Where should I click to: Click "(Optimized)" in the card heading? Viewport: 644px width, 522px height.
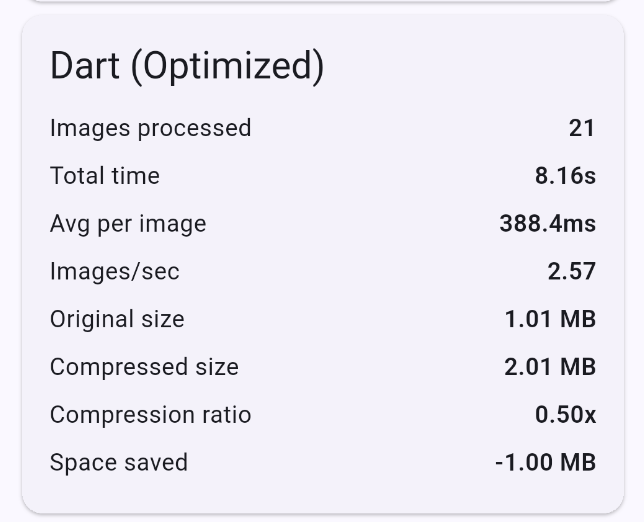228,67
